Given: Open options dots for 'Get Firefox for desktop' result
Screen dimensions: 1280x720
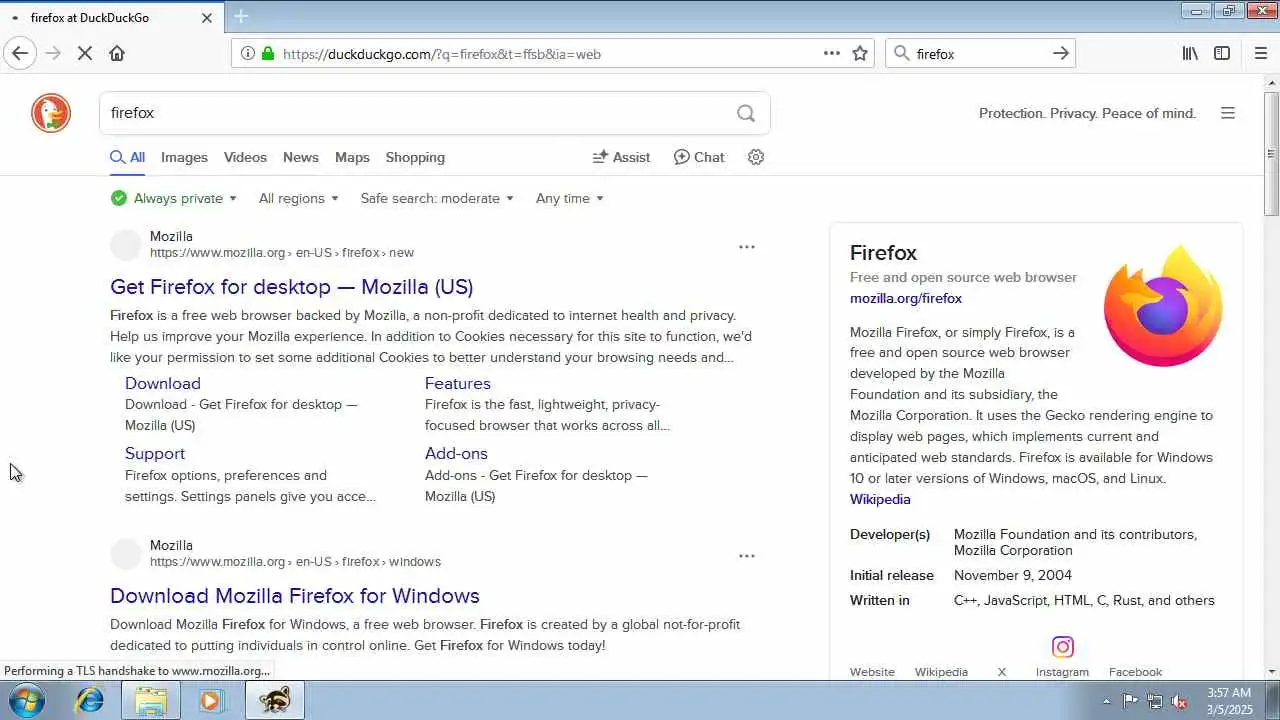Looking at the screenshot, I should pos(747,247).
